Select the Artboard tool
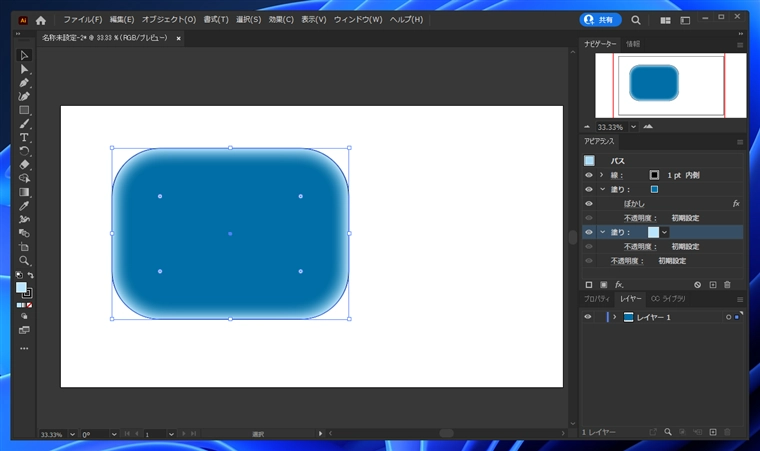 tap(24, 247)
